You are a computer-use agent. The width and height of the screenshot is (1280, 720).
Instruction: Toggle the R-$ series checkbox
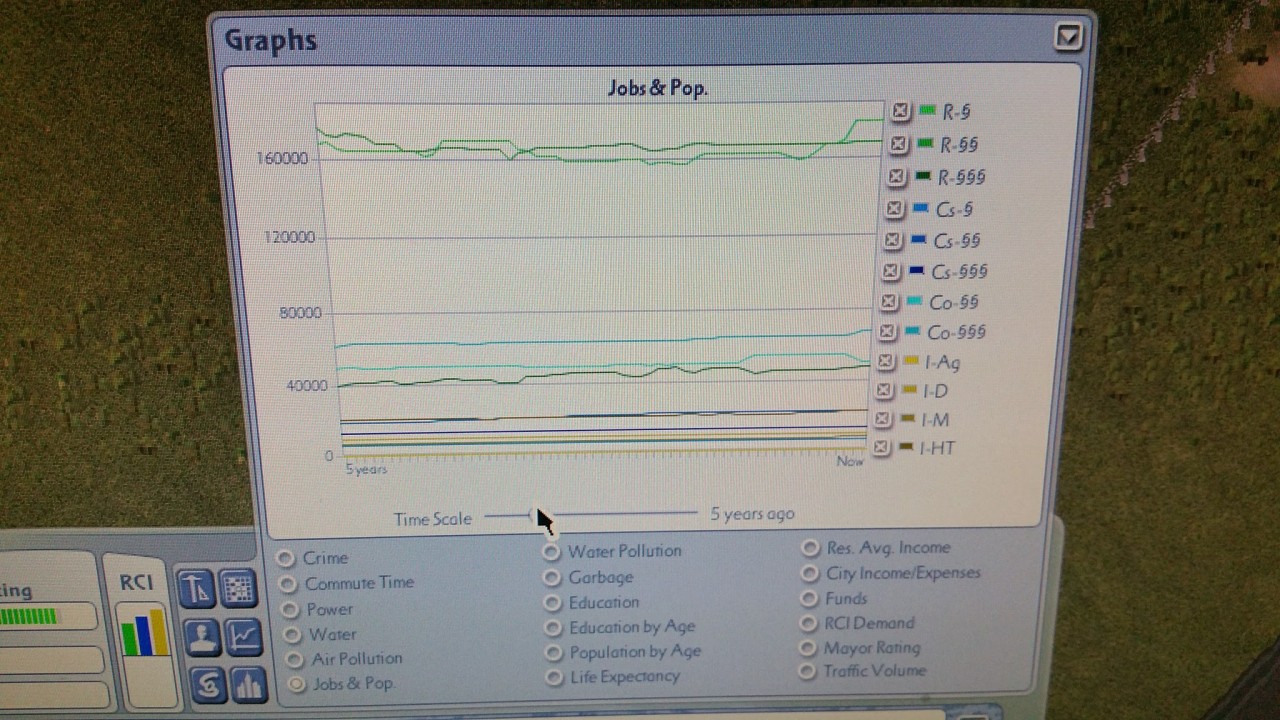click(x=900, y=111)
